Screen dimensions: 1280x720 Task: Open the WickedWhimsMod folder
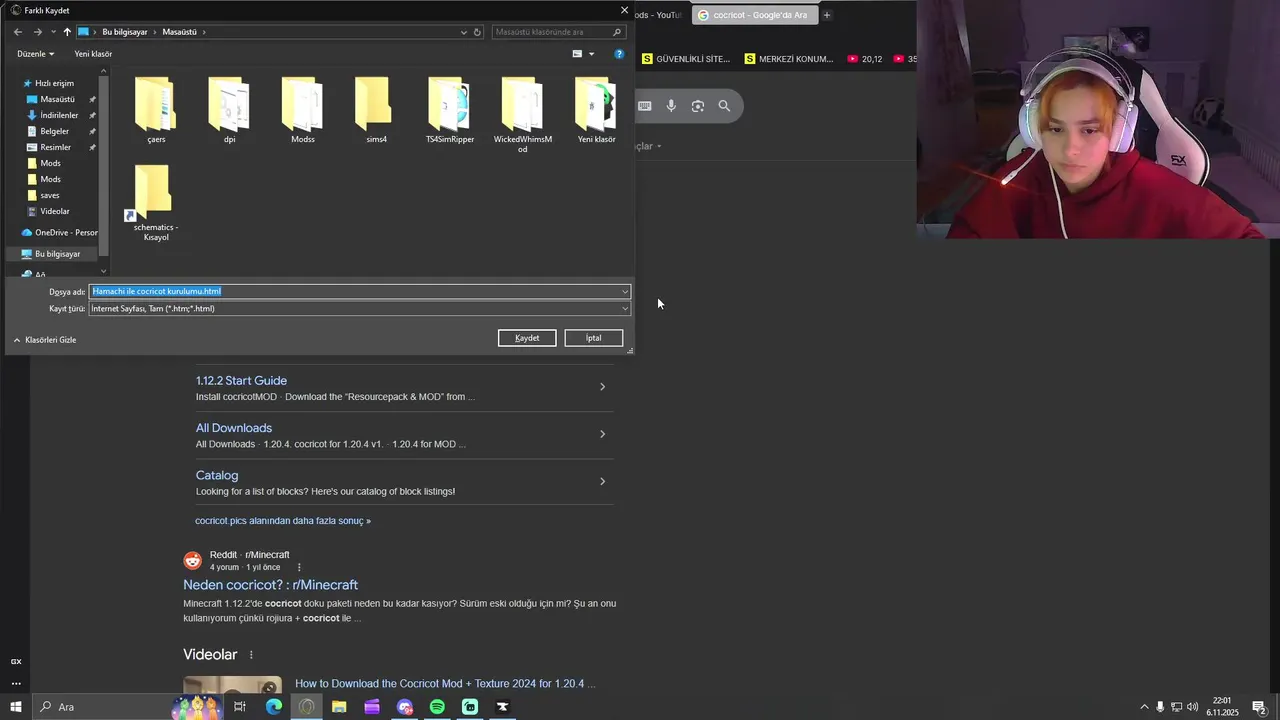(x=523, y=115)
